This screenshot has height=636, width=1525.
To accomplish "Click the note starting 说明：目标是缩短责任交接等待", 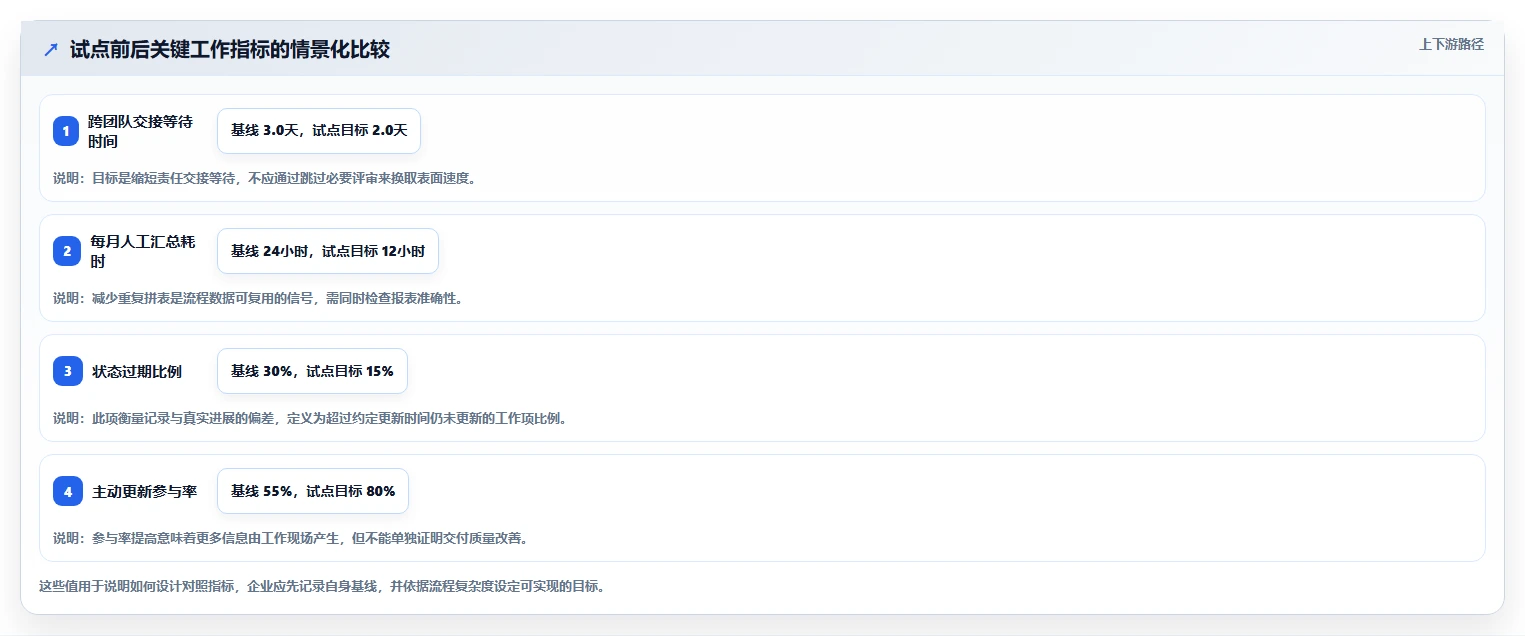I will click(265, 178).
